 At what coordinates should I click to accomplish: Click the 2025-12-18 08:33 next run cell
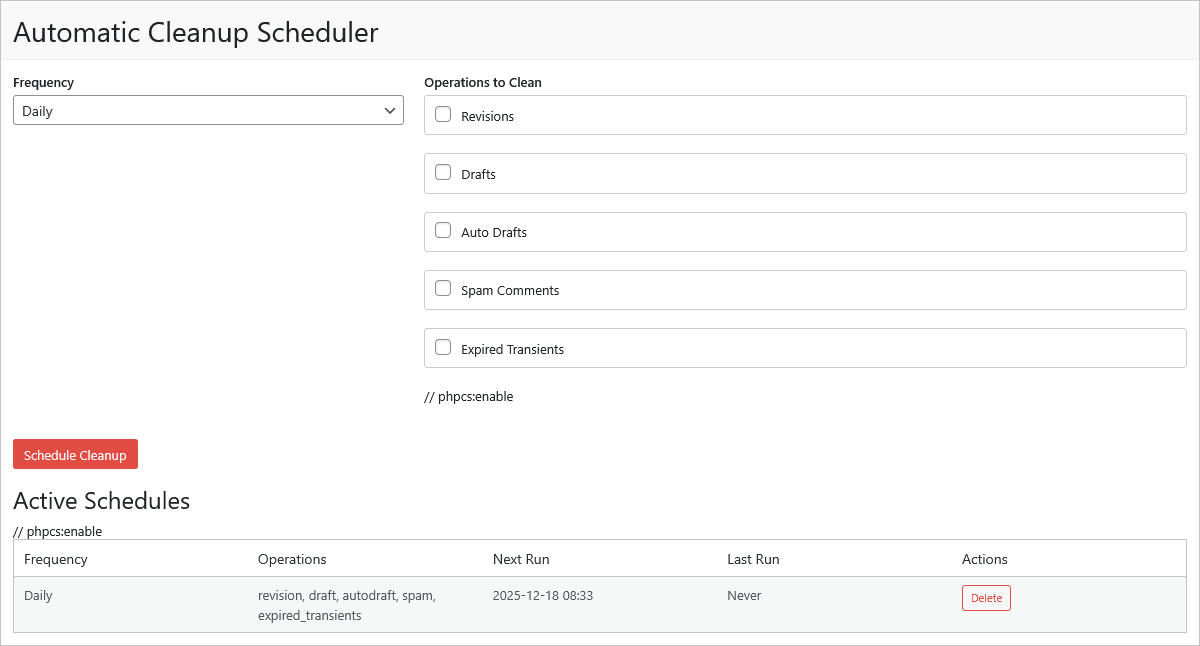[x=542, y=596]
